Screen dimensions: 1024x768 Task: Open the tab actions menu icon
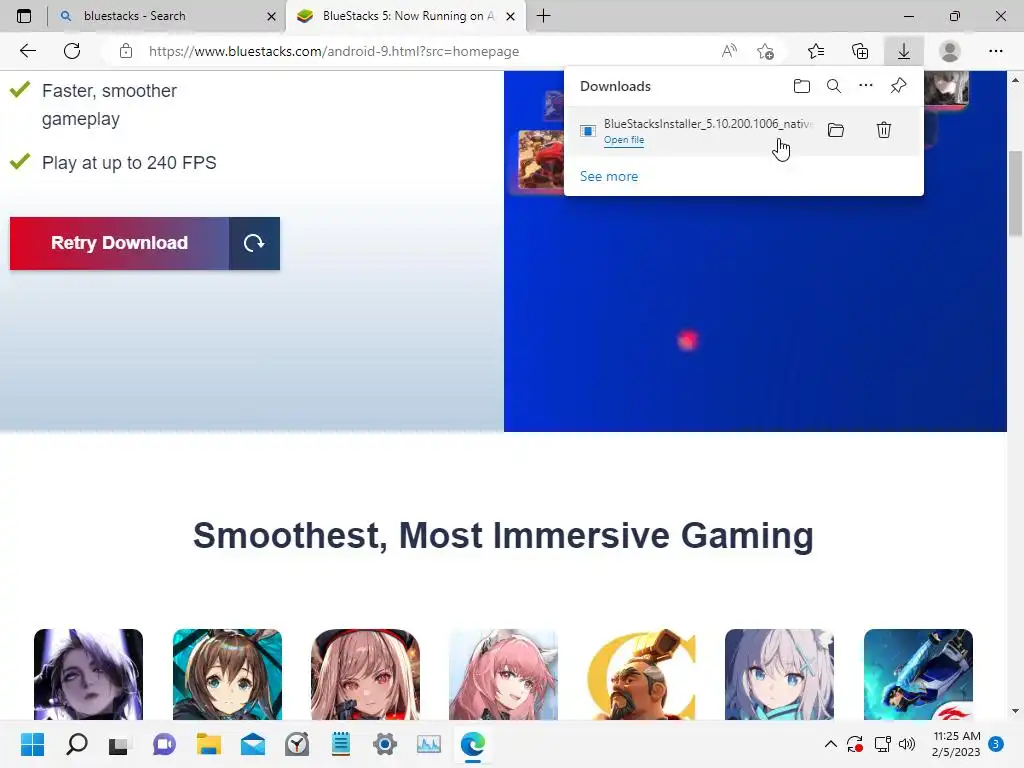click(x=24, y=16)
